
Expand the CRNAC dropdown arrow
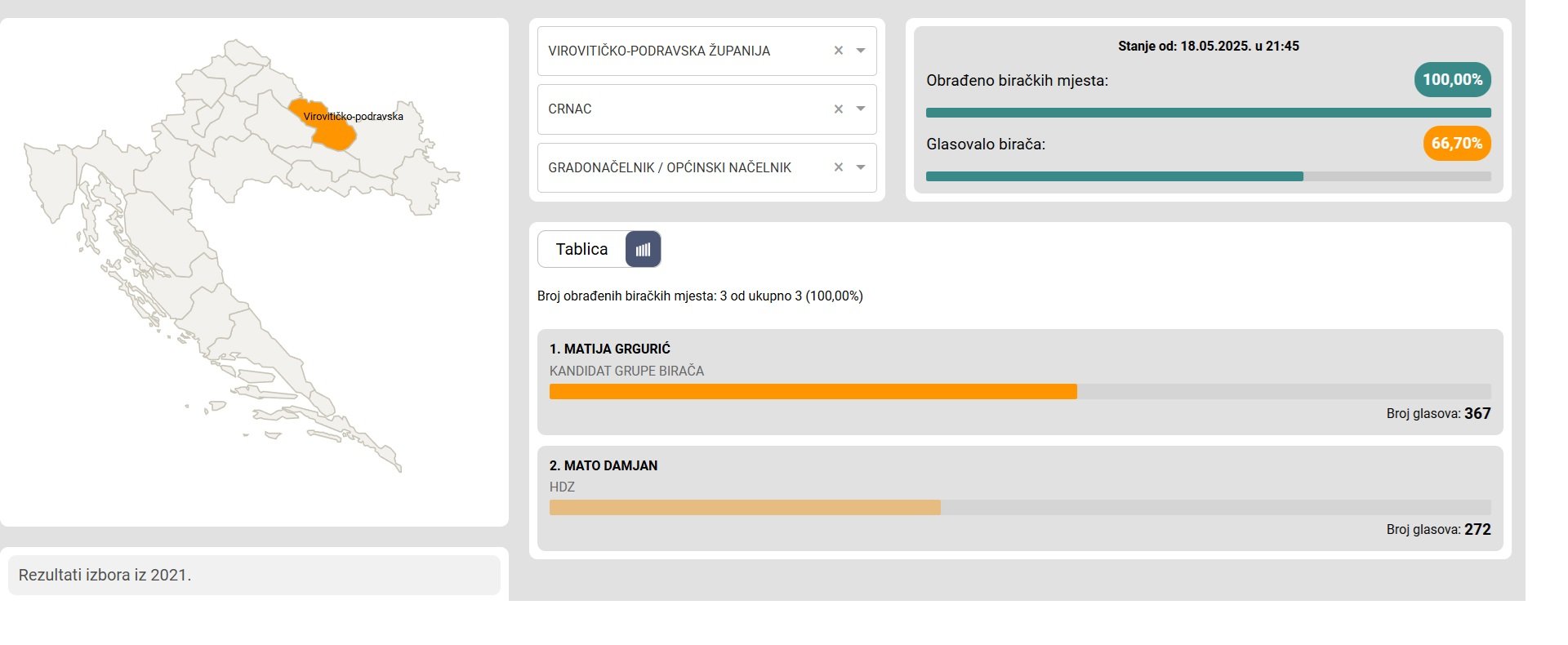pos(860,109)
